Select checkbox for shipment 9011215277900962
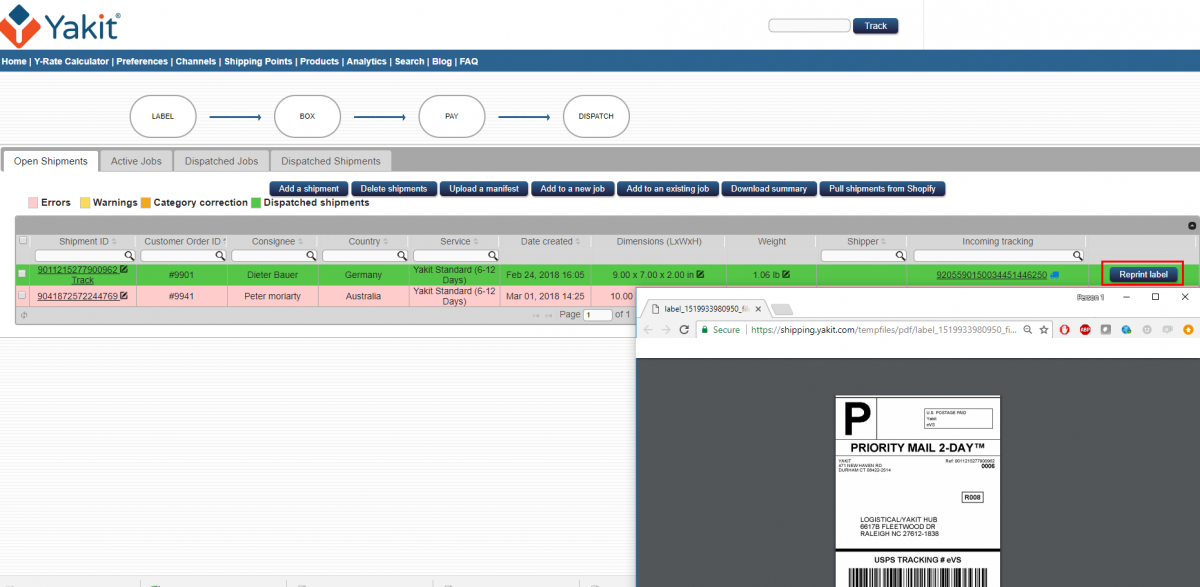This screenshot has width=1200, height=587. coord(23,274)
